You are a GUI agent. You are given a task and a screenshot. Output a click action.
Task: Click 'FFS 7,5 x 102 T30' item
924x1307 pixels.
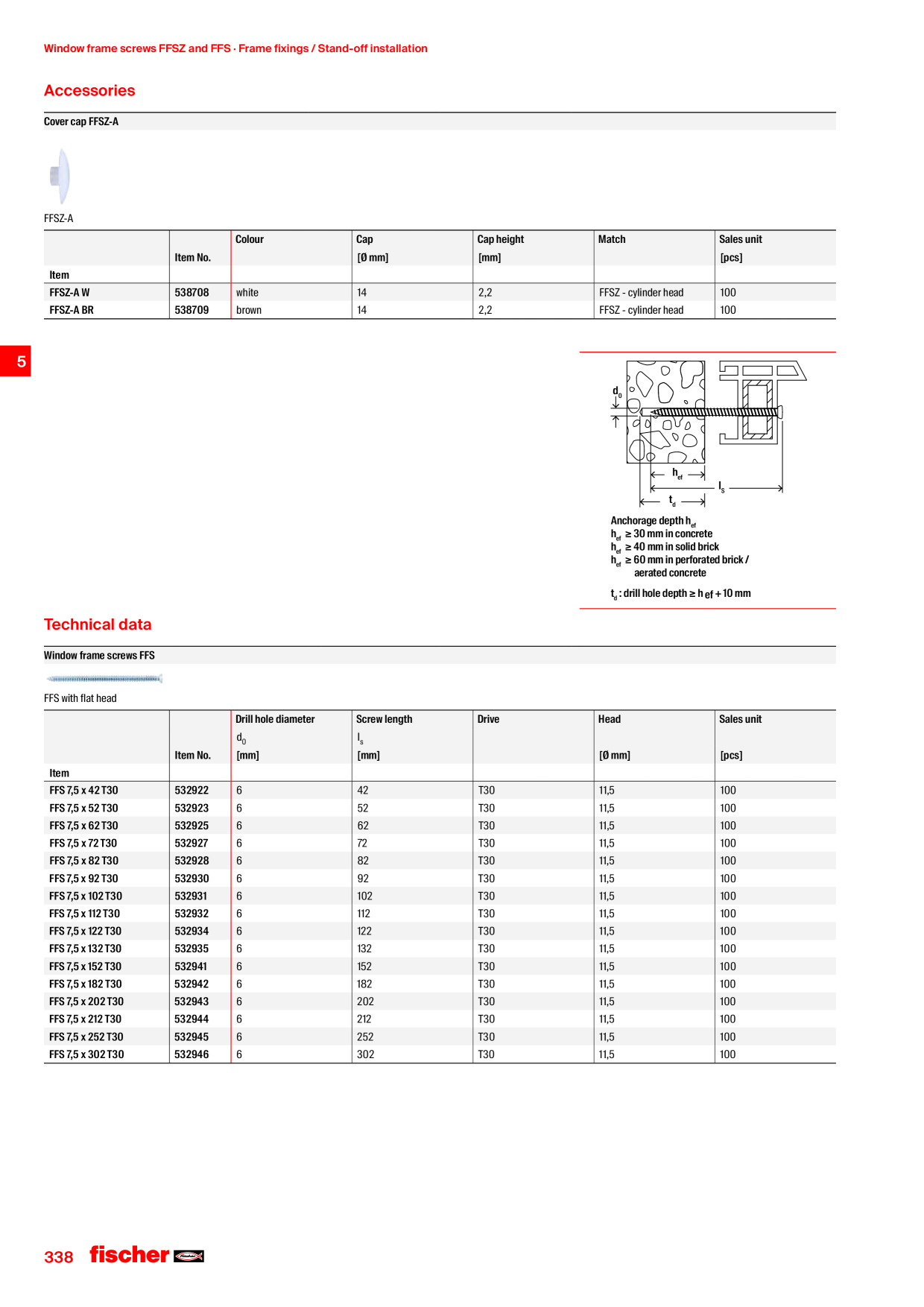(86, 896)
